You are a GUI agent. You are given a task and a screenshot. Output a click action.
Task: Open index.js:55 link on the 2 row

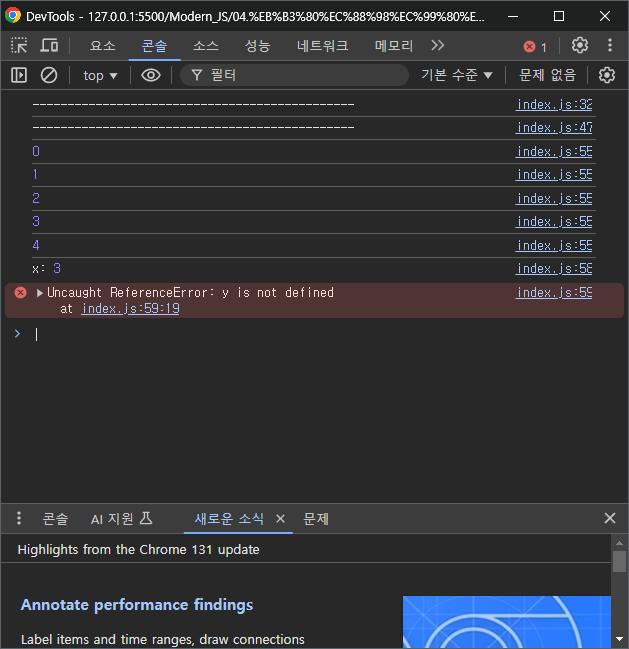click(554, 199)
